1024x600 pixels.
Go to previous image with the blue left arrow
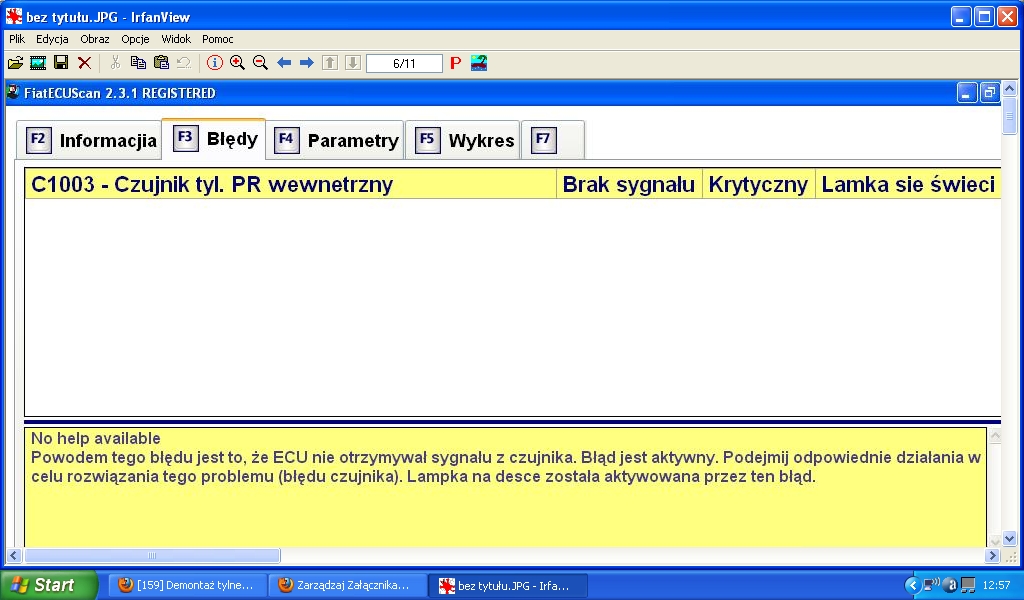click(284, 63)
